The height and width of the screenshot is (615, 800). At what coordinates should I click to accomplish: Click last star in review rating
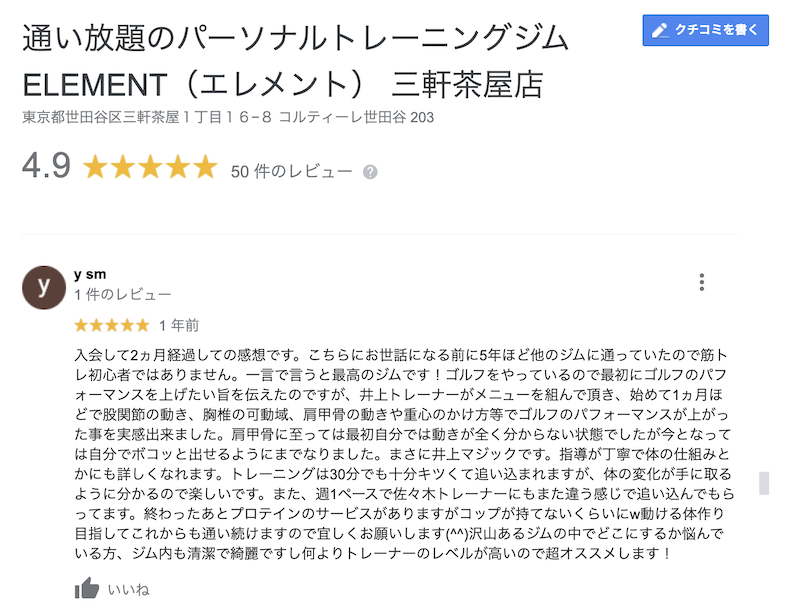point(142,325)
